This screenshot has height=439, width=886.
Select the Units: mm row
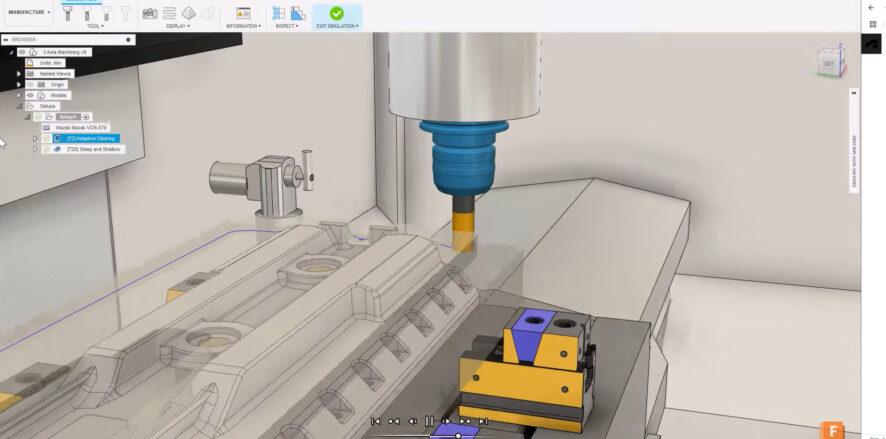[x=45, y=63]
